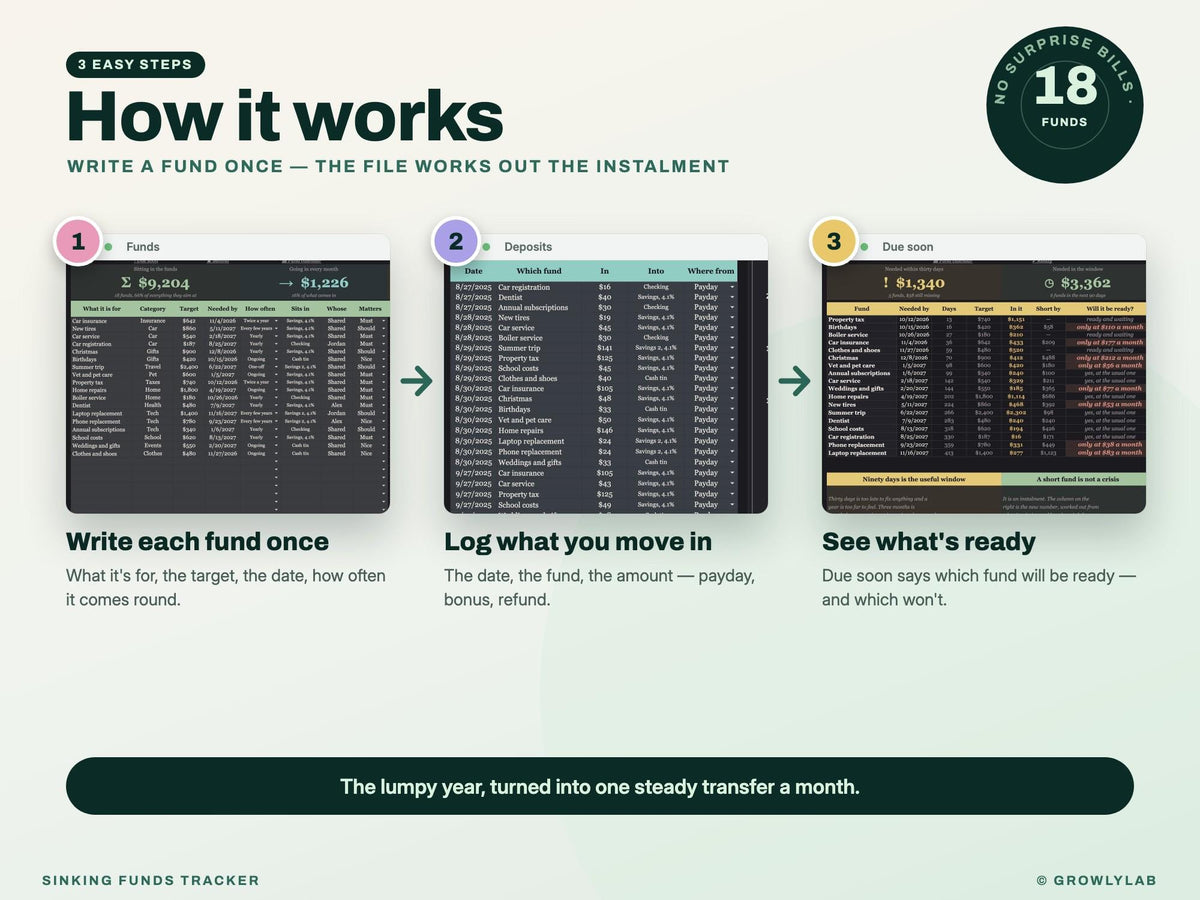Click the $141 deposit amount for Summer trip
Screen dimensions: 1200x900
click(x=604, y=348)
